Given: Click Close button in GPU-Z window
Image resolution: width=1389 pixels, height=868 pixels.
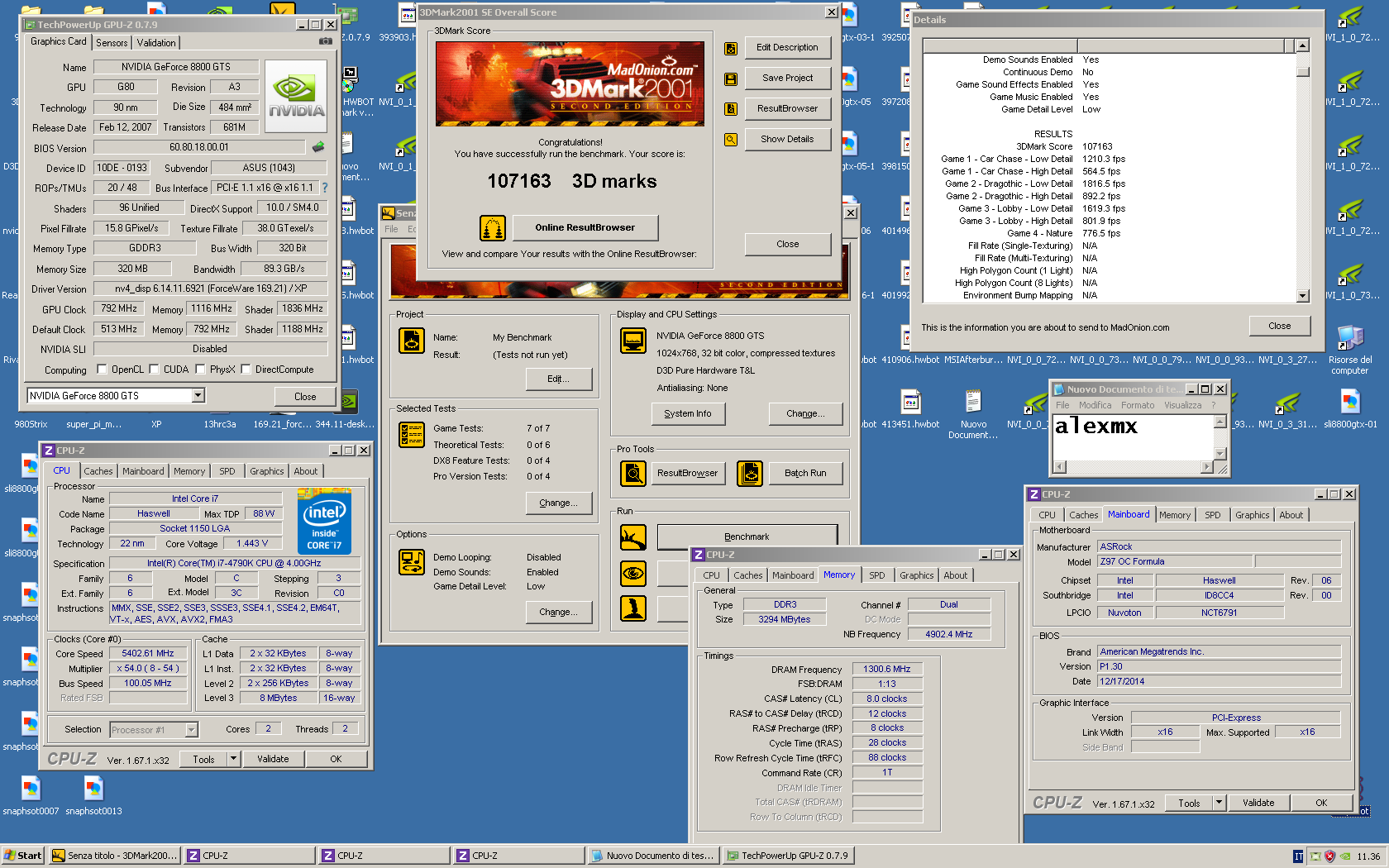Looking at the screenshot, I should click(x=305, y=397).
